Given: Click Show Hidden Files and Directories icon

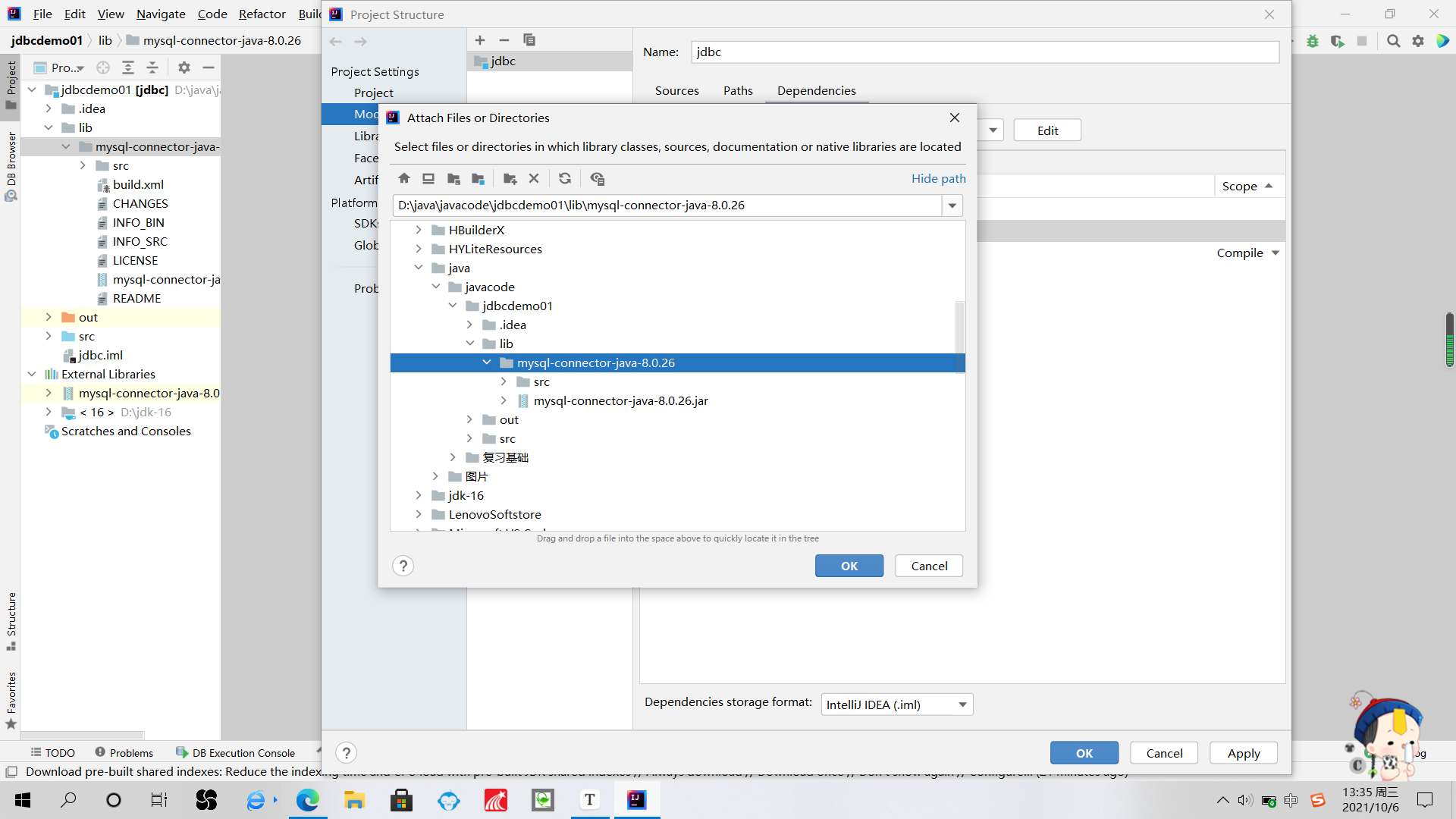Looking at the screenshot, I should pos(598,179).
